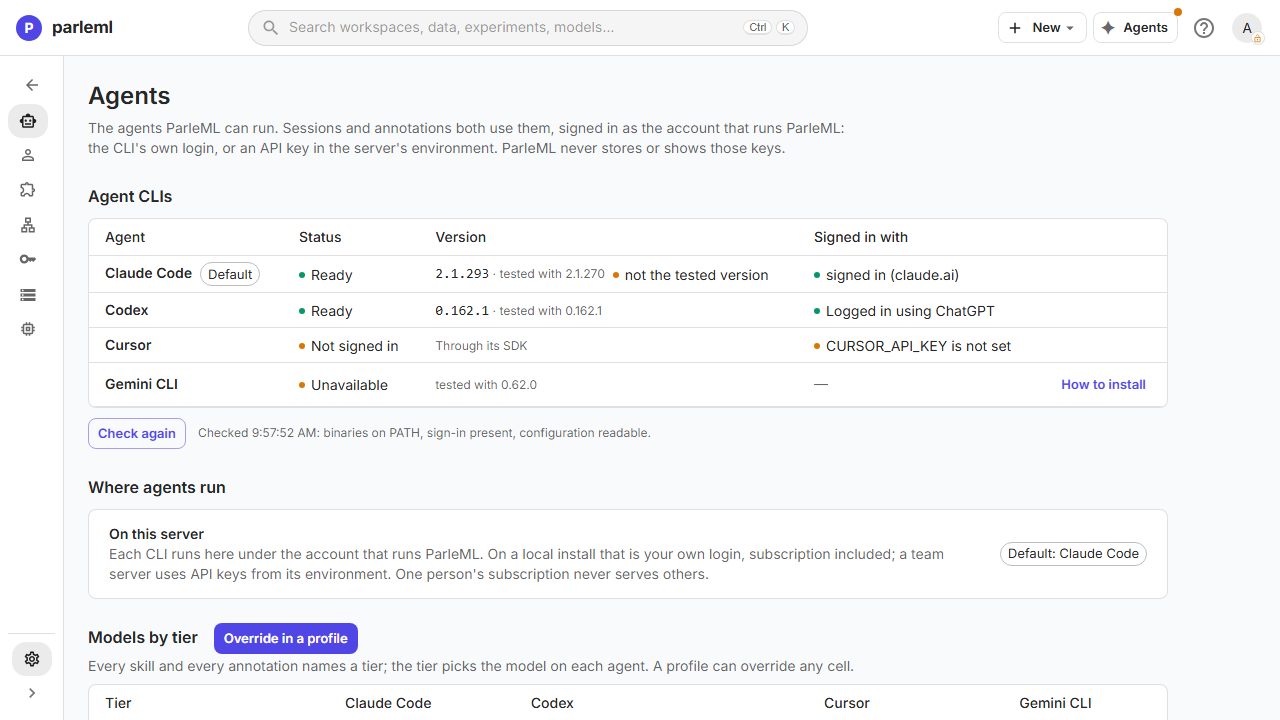1280x720 pixels.
Task: Open the hierarchy diagram icon in sidebar
Action: click(x=28, y=225)
